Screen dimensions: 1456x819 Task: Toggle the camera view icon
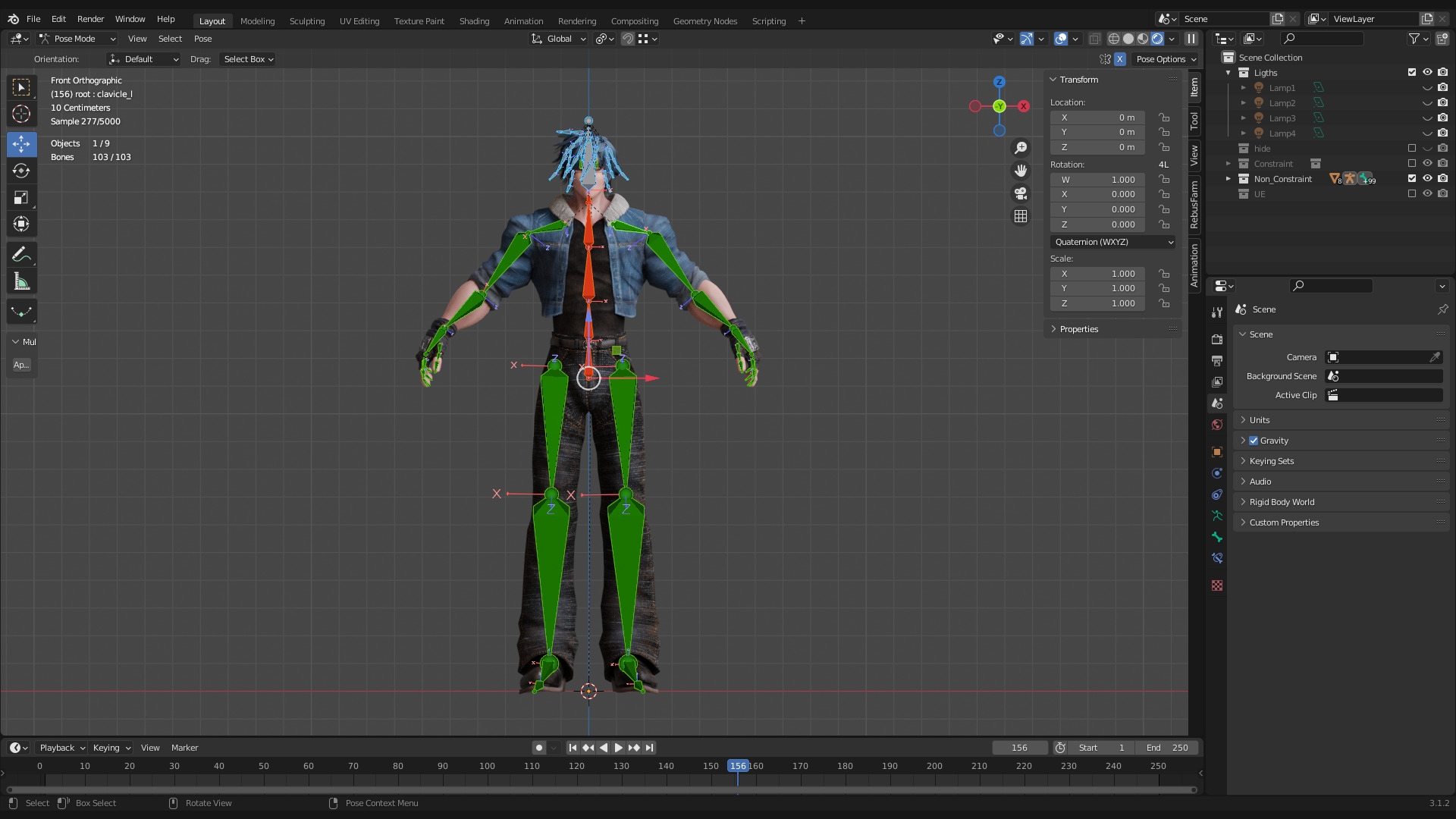1021,193
